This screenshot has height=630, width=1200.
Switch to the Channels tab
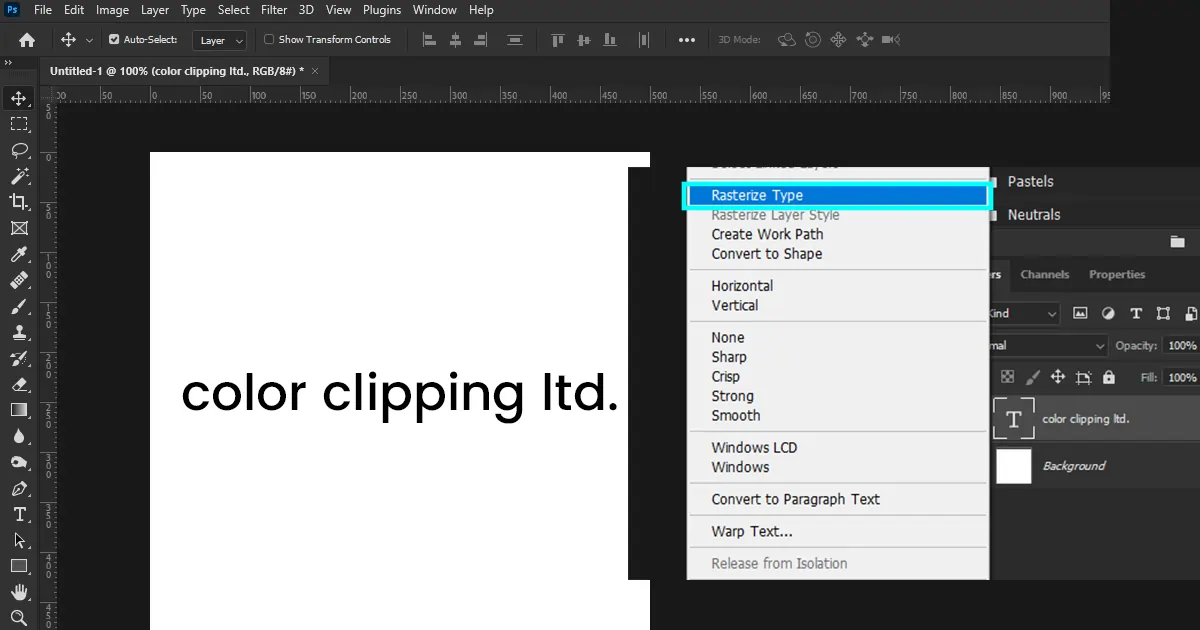[x=1045, y=274]
